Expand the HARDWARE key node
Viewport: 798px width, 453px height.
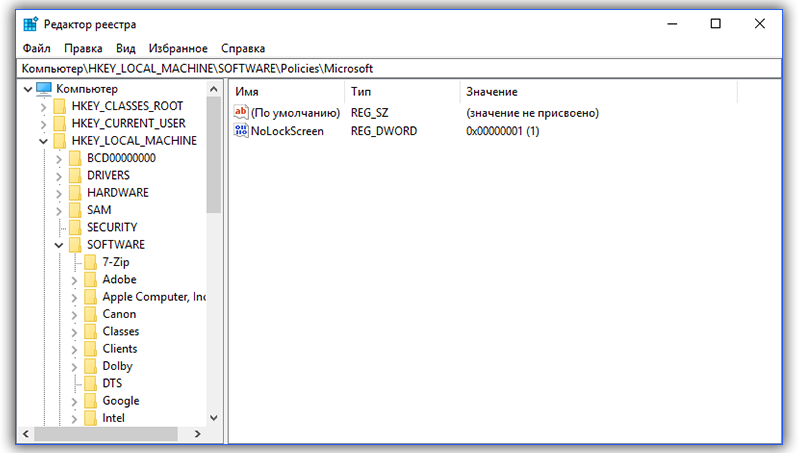click(x=59, y=193)
